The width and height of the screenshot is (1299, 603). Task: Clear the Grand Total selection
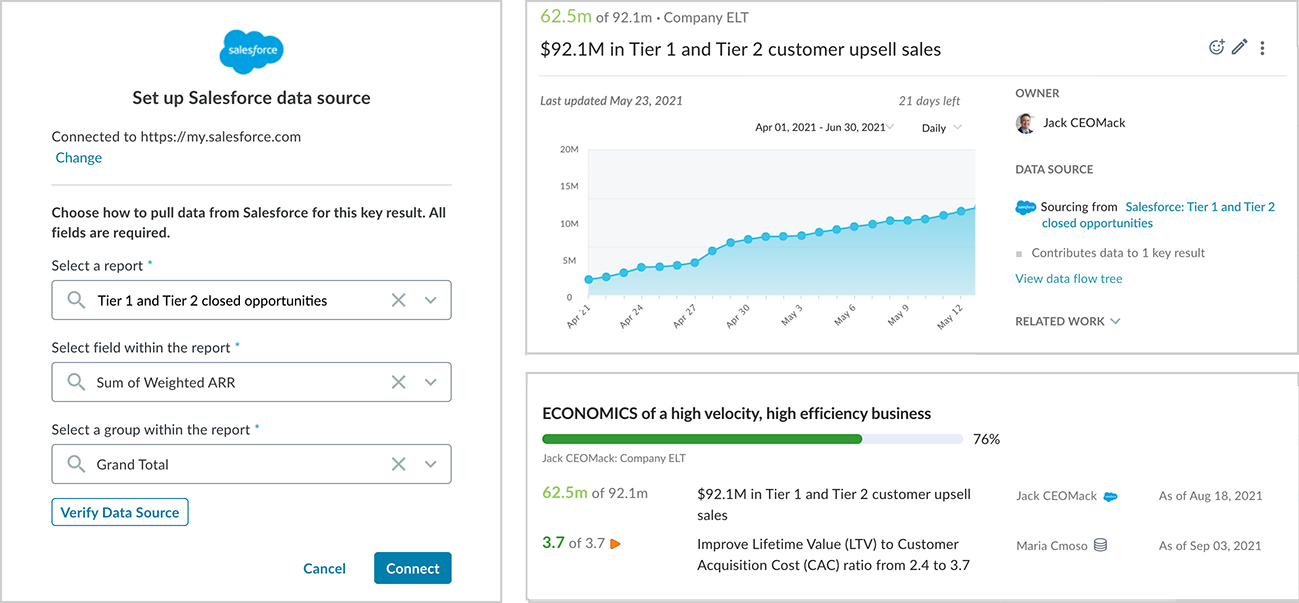pyautogui.click(x=398, y=464)
